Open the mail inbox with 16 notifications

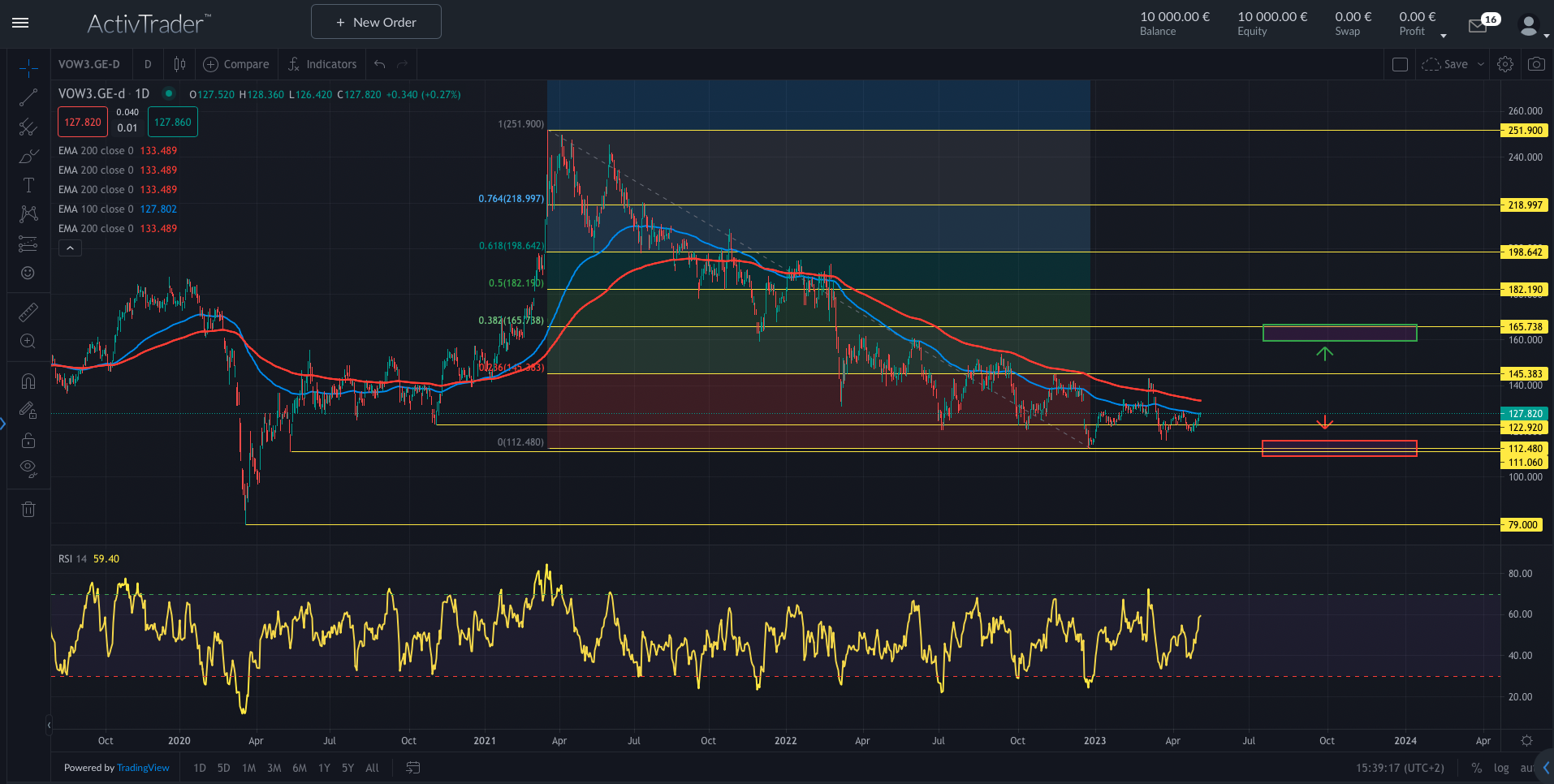click(x=1478, y=26)
